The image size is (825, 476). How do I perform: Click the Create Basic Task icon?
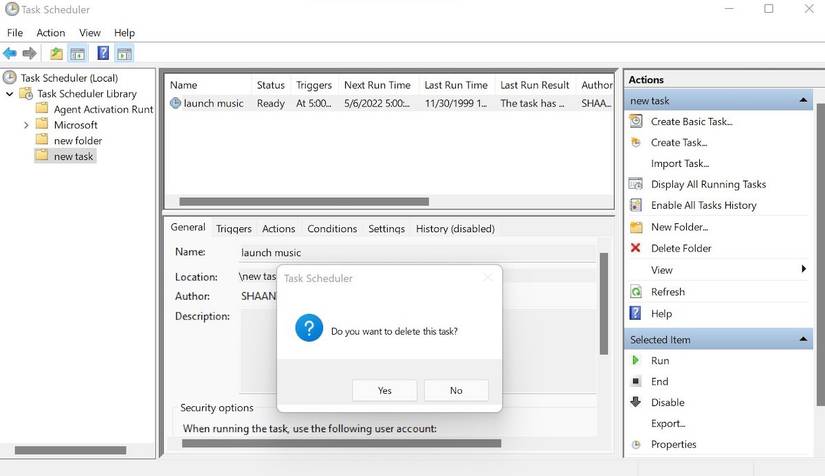[635, 121]
